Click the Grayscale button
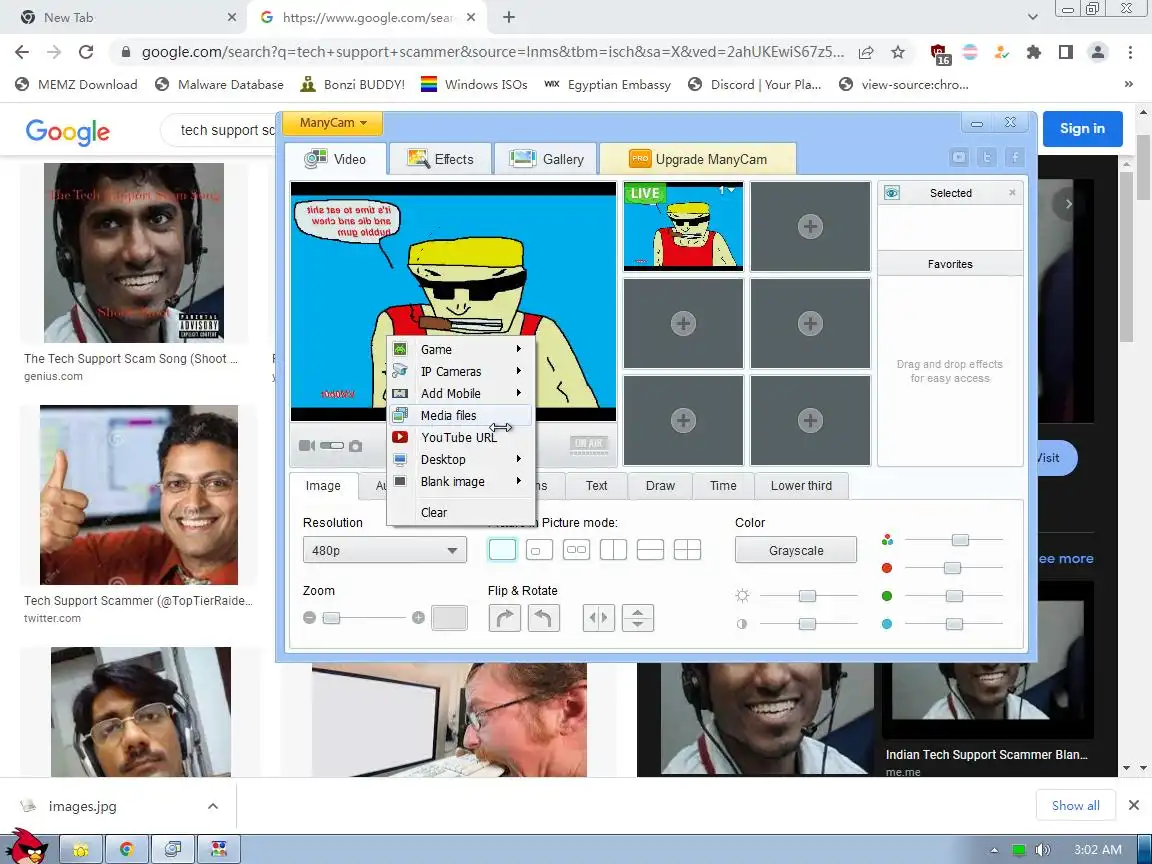The image size is (1152, 864). click(x=796, y=550)
